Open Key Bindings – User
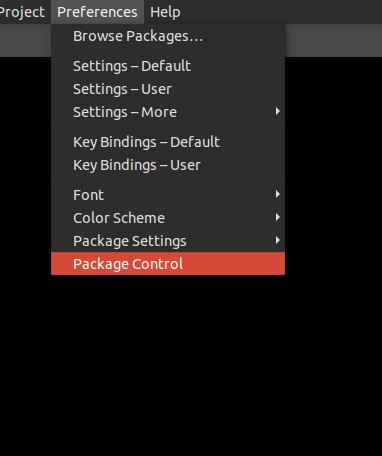 [168, 165]
